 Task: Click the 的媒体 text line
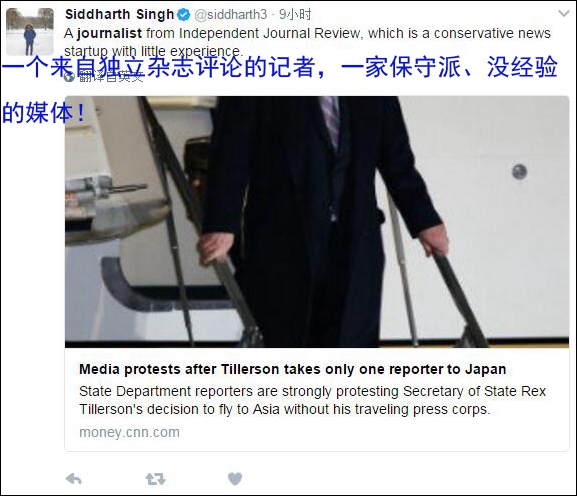coord(43,113)
